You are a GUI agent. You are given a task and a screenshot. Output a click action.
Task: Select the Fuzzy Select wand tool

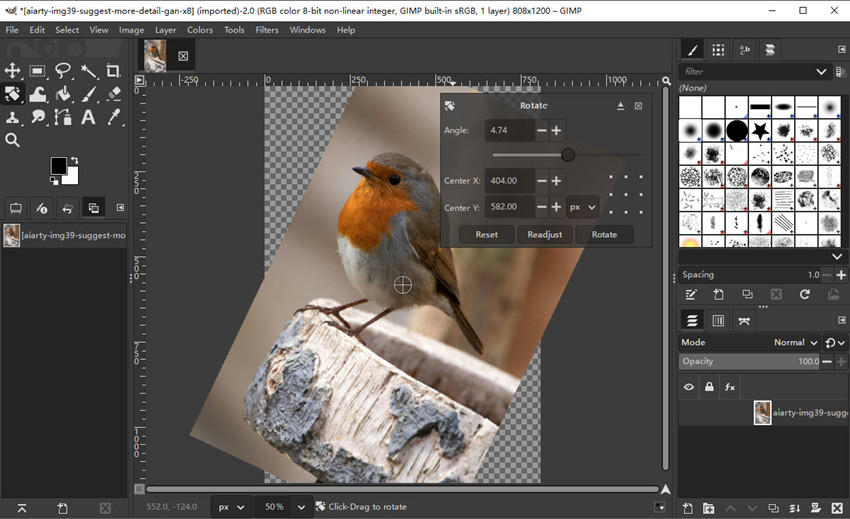click(x=88, y=71)
